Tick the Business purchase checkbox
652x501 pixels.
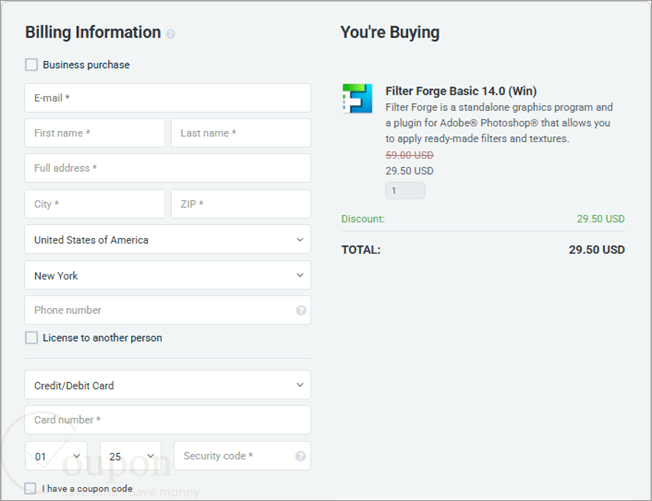click(31, 64)
